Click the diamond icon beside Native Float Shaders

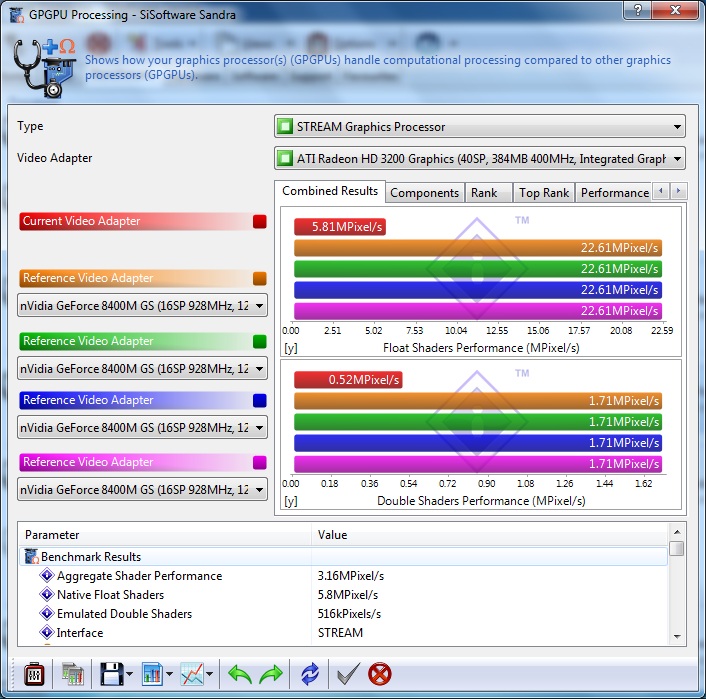coord(47,595)
